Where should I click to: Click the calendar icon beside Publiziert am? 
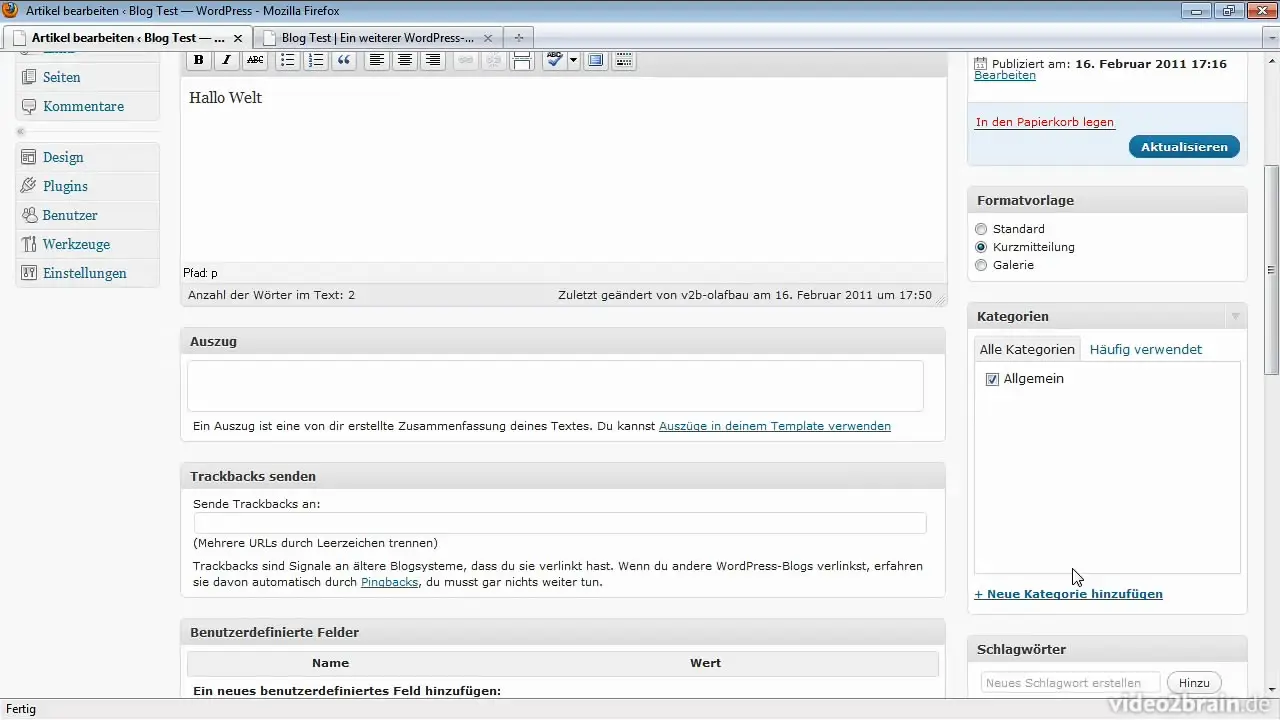tap(980, 63)
